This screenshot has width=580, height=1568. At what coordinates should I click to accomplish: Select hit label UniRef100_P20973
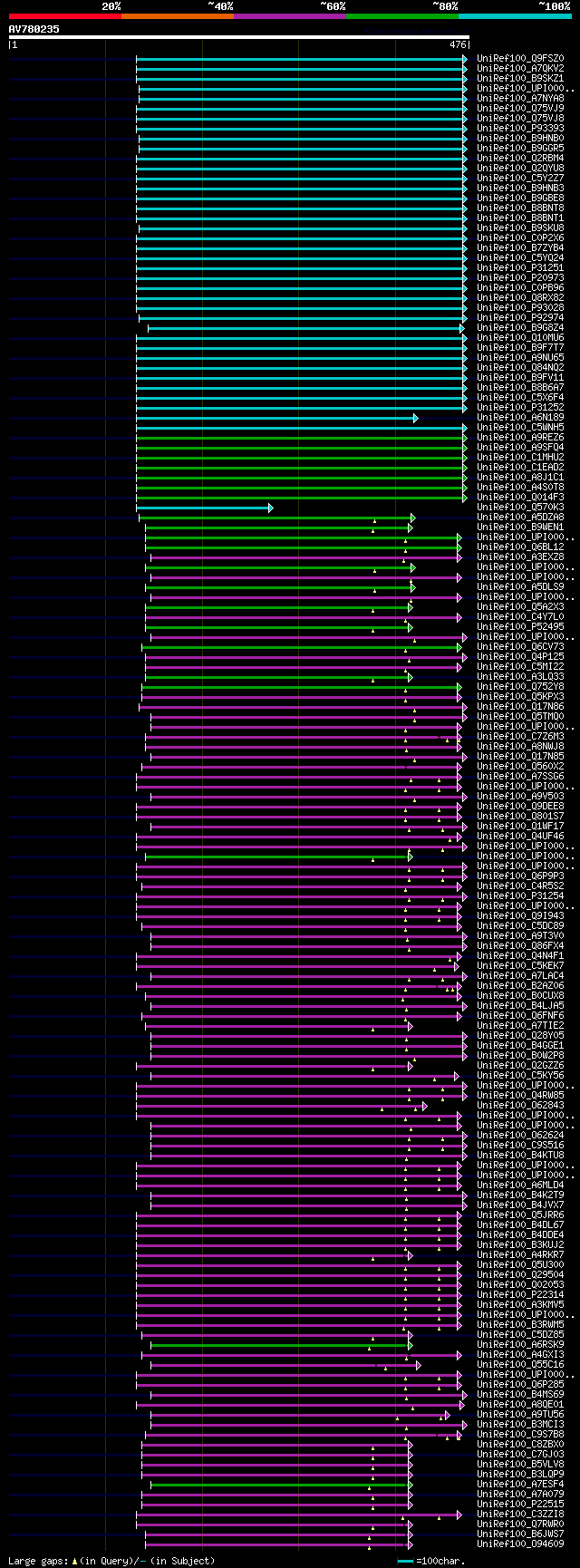pos(520,278)
